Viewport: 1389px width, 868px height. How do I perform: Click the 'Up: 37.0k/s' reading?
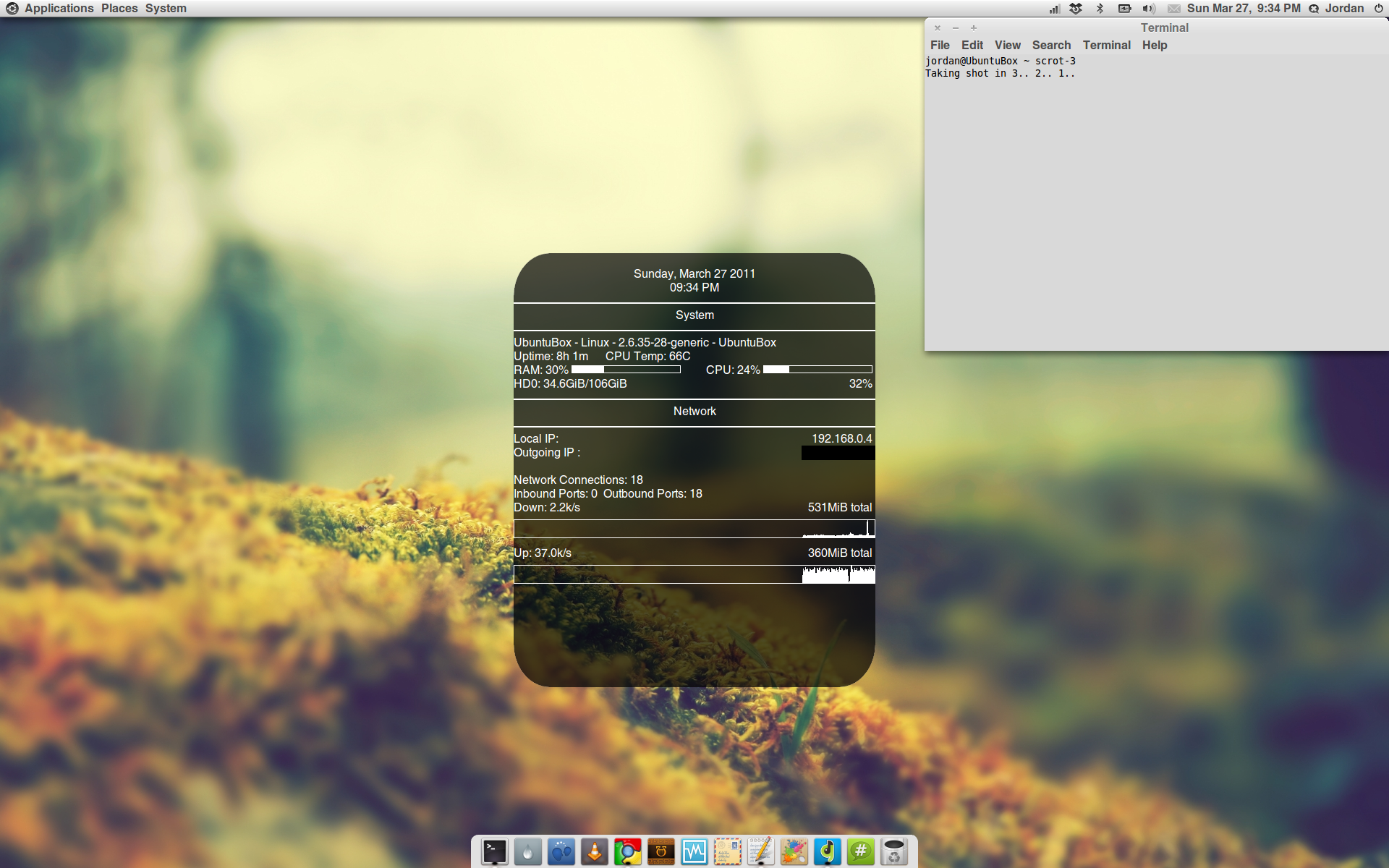coord(543,553)
